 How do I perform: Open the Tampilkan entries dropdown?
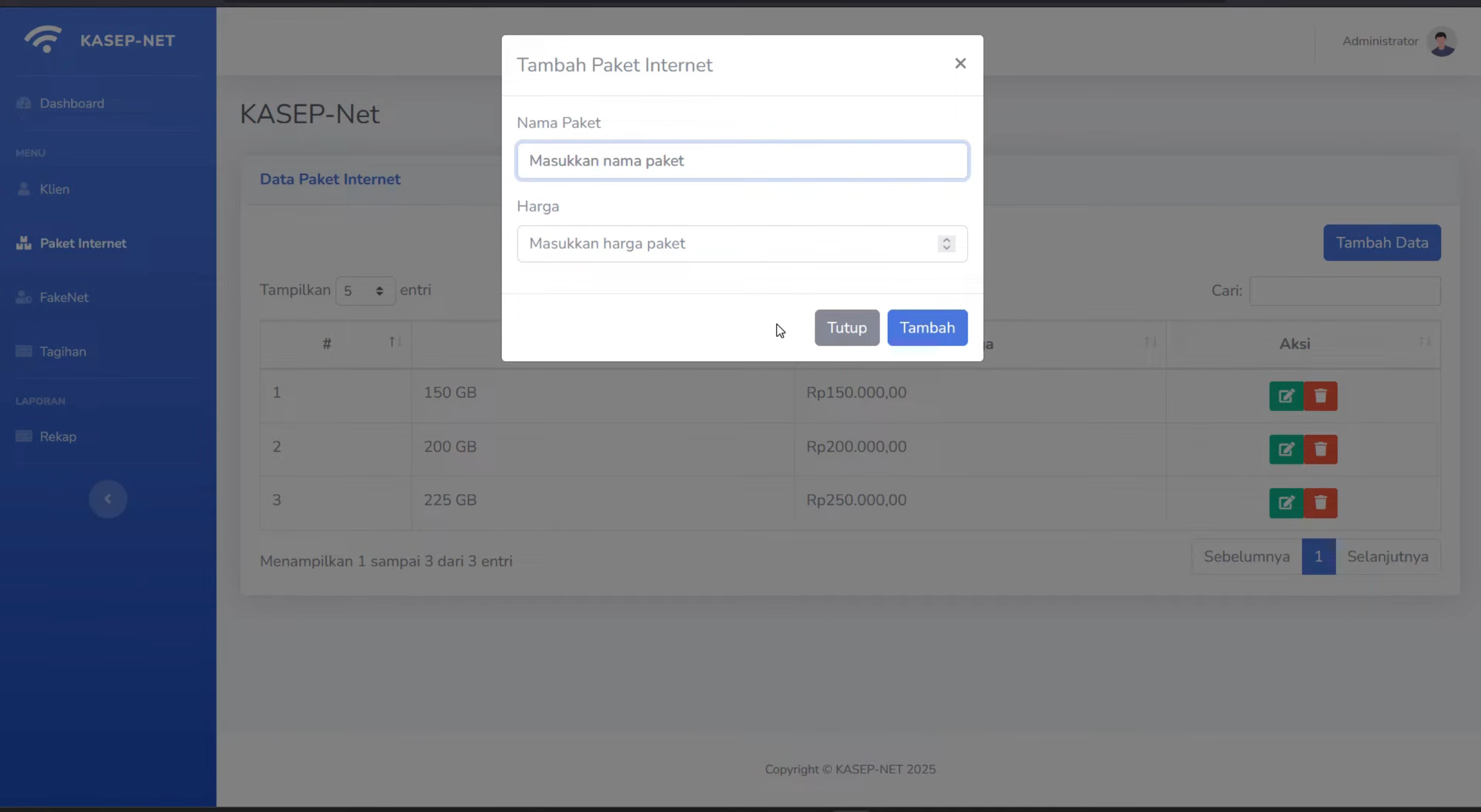click(x=365, y=291)
